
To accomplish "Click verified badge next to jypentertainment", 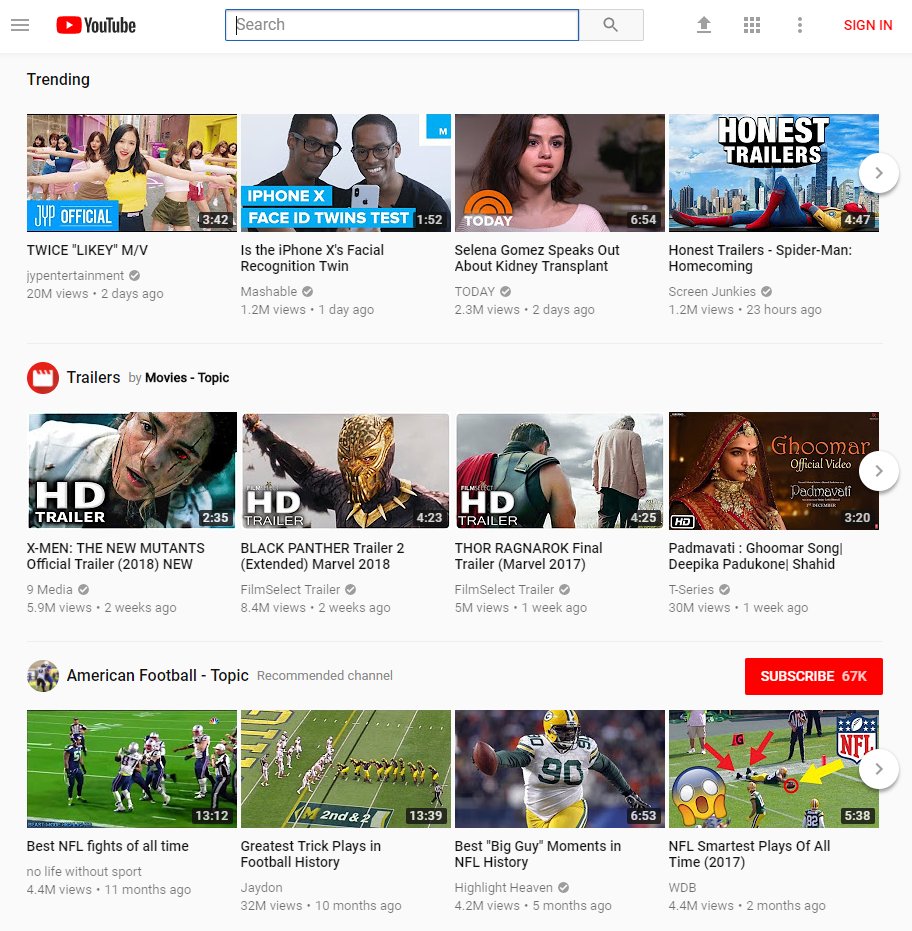I will tap(135, 276).
